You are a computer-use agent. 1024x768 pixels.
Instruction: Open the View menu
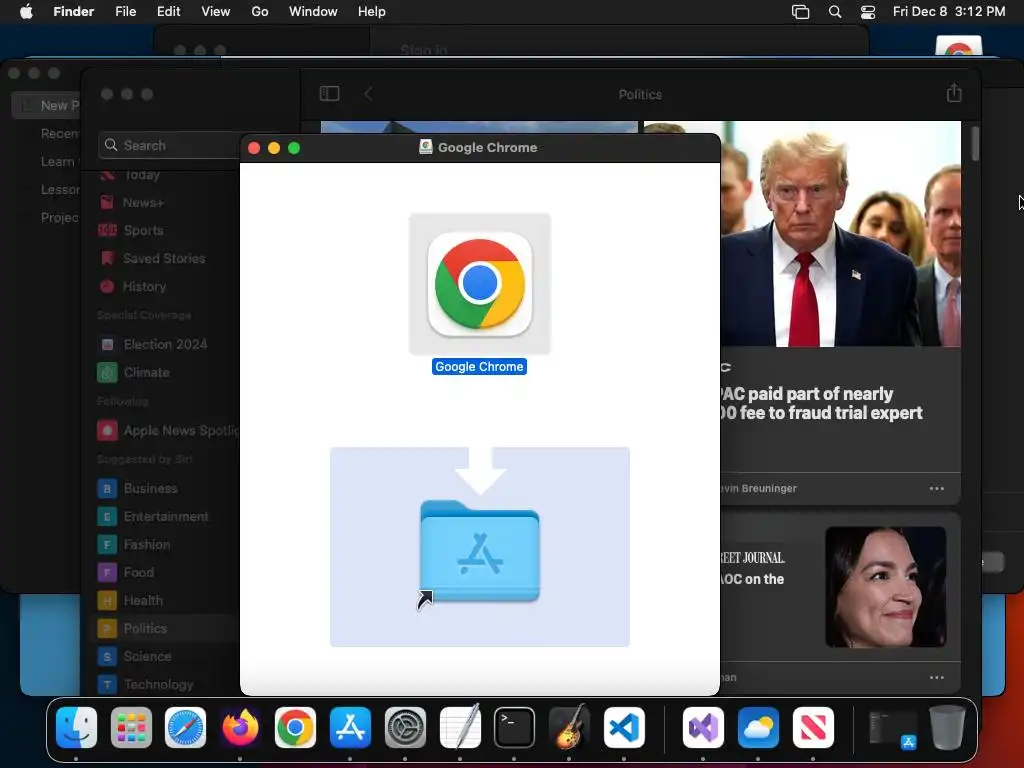pyautogui.click(x=216, y=12)
